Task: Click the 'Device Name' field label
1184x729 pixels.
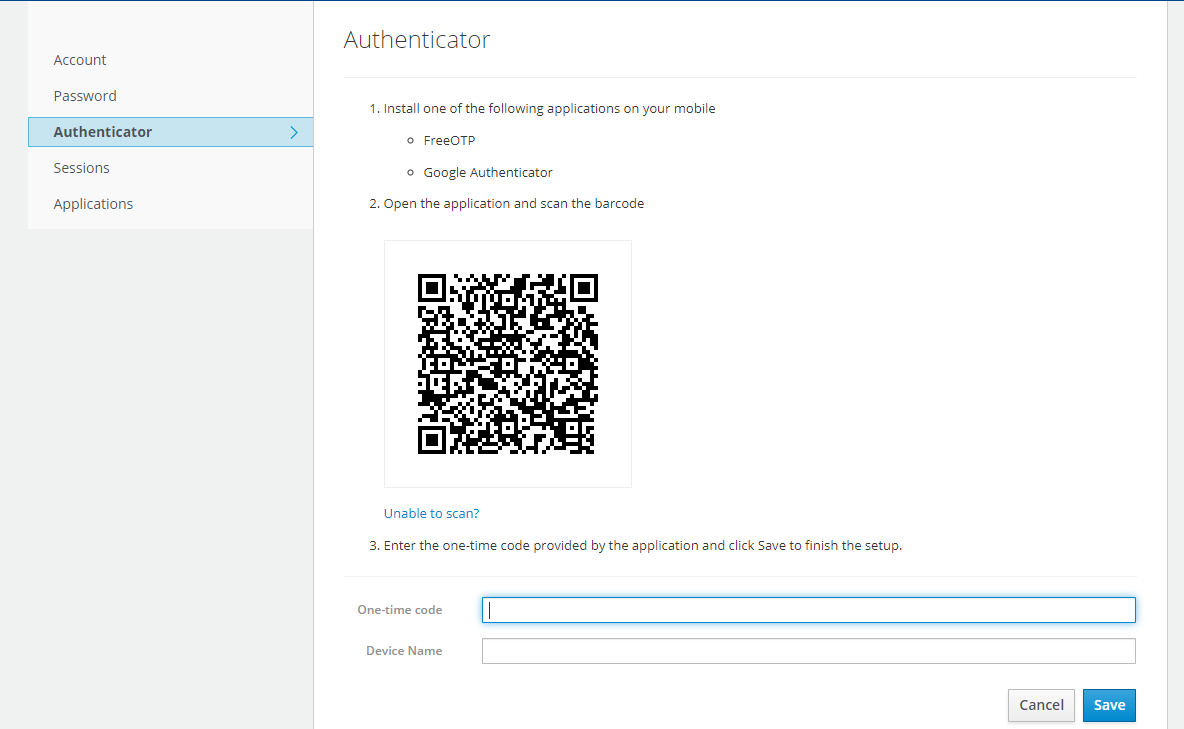Action: pos(404,651)
